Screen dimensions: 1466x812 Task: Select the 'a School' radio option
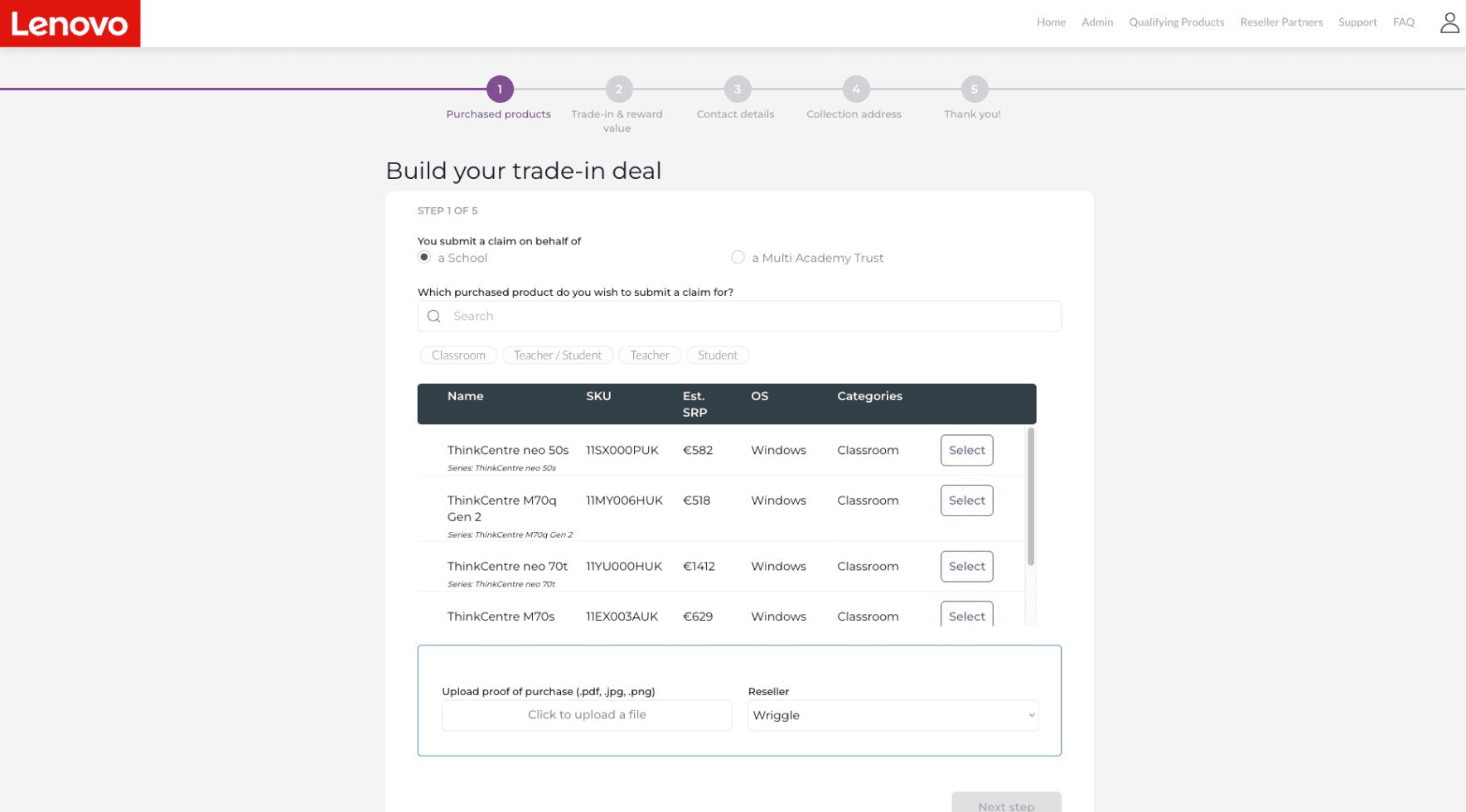pos(424,258)
